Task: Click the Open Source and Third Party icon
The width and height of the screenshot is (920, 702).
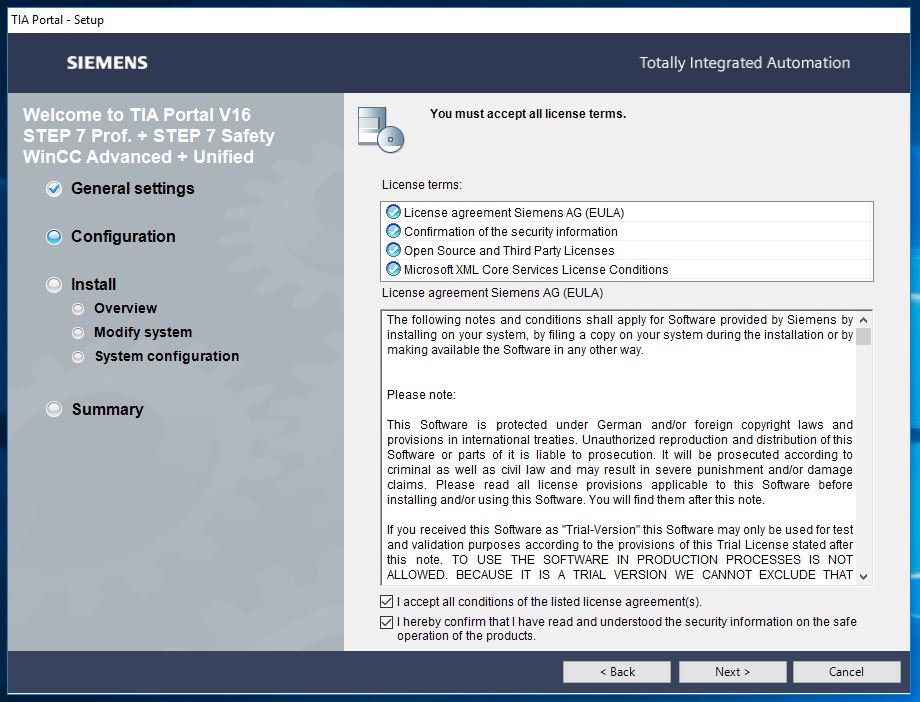Action: (x=393, y=250)
